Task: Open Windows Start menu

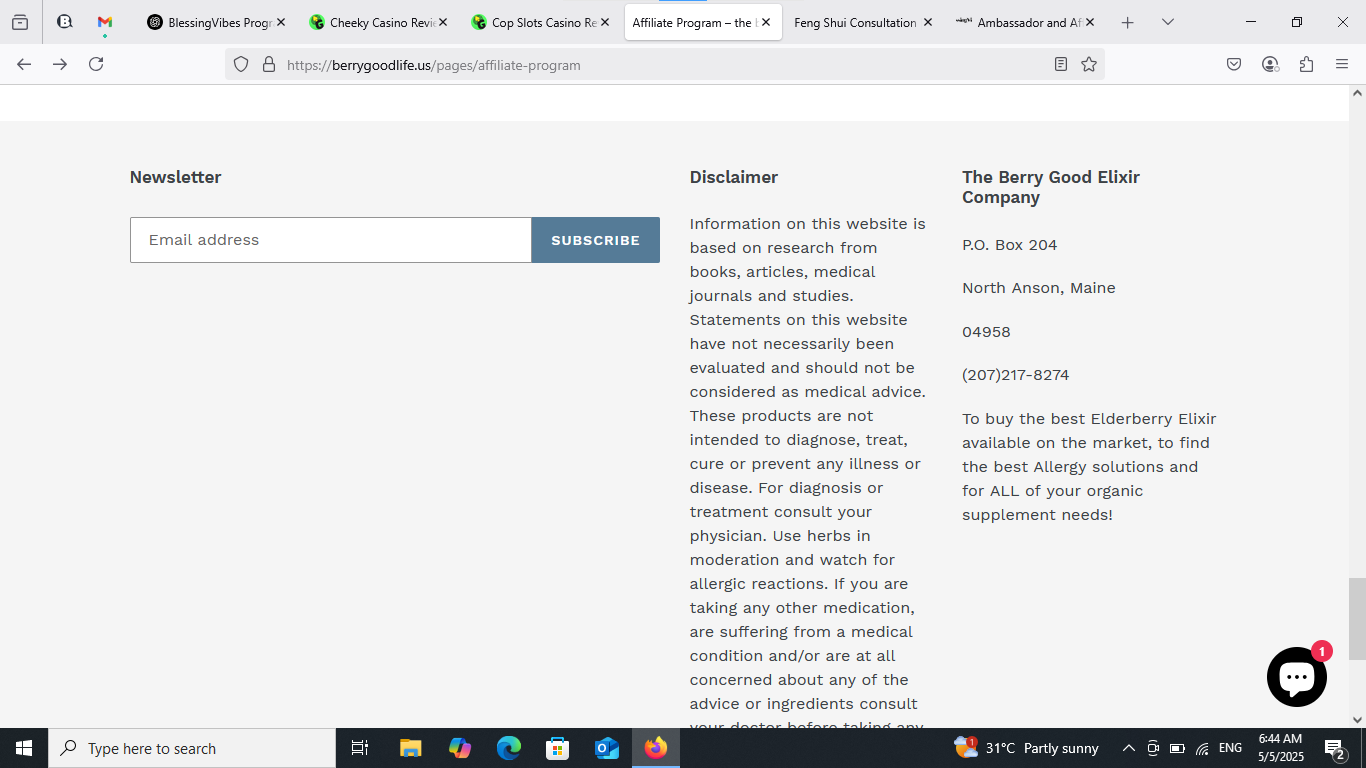Action: pyautogui.click(x=24, y=748)
